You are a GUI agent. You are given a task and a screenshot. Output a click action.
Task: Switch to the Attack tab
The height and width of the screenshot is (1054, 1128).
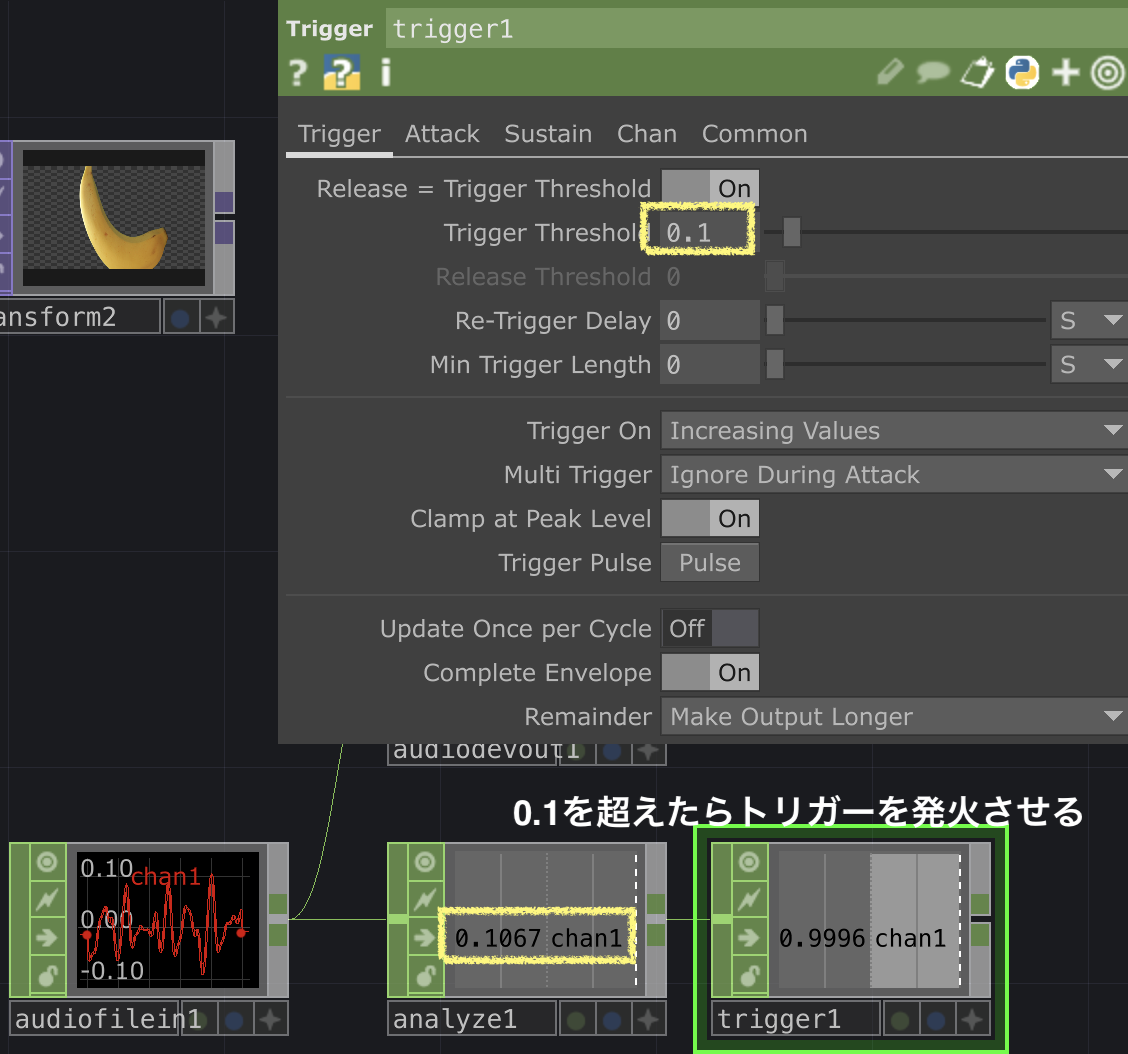(442, 133)
